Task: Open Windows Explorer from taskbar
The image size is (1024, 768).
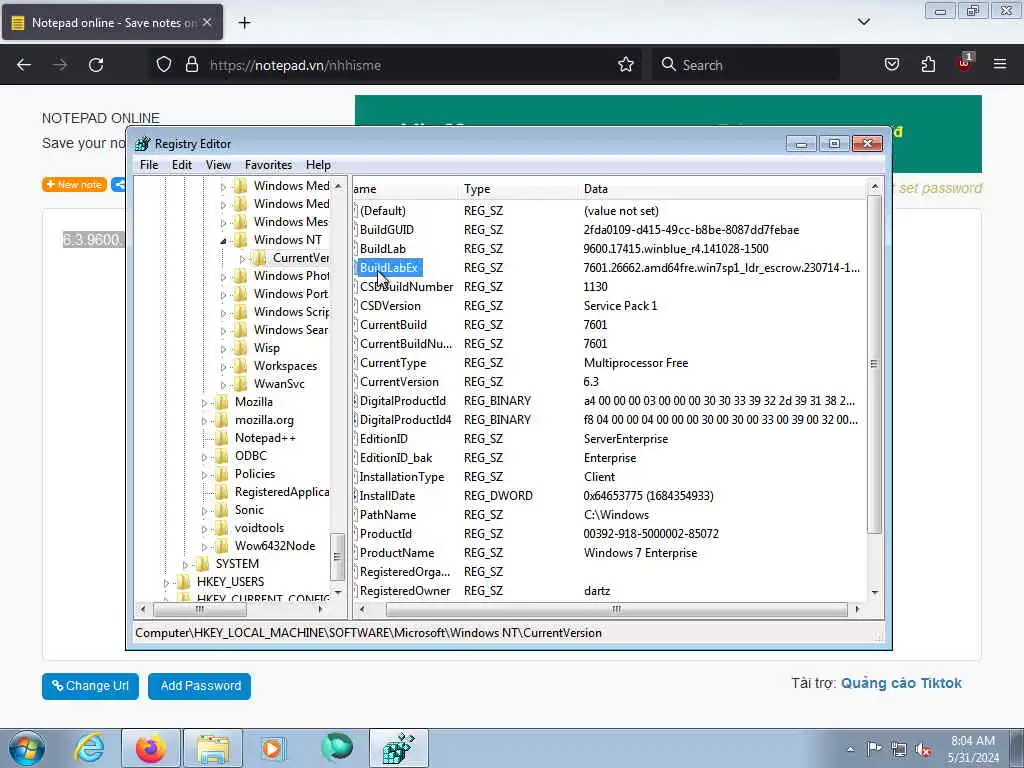Action: [x=212, y=748]
